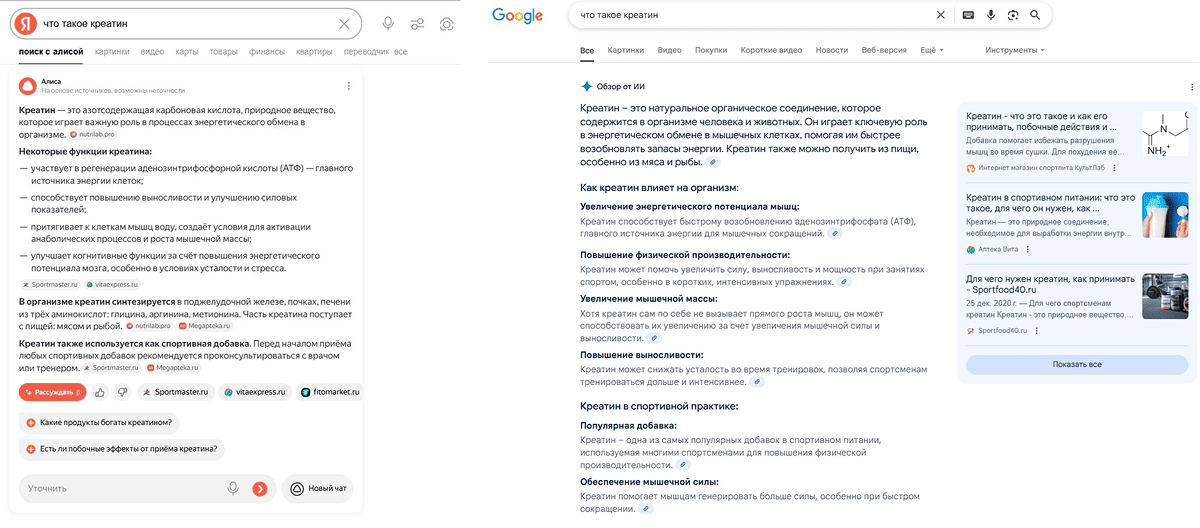
Task: Switch to Google 'Картинки' tab
Action: coord(626,49)
